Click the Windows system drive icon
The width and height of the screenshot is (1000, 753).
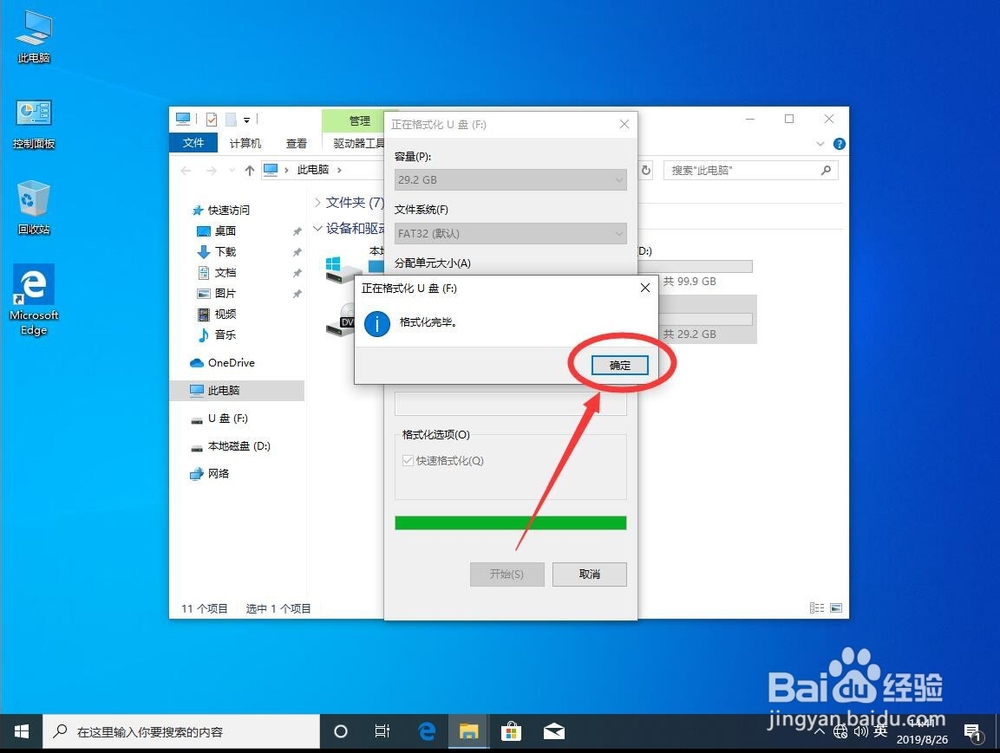click(342, 270)
